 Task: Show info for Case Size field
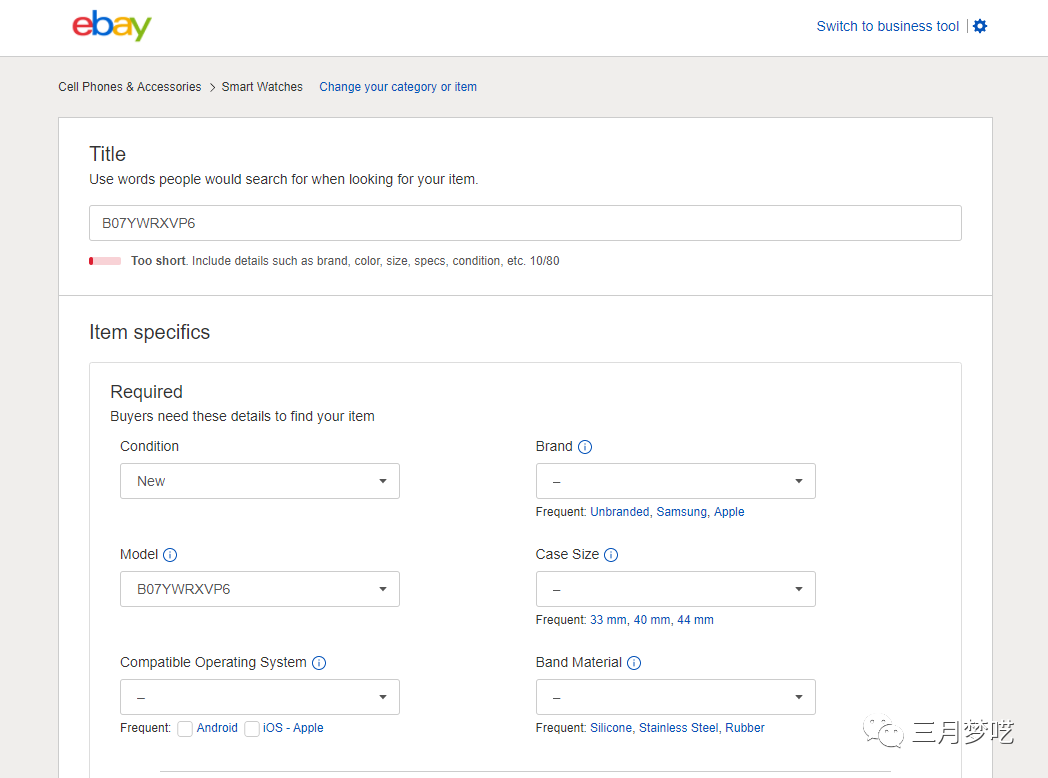point(611,555)
